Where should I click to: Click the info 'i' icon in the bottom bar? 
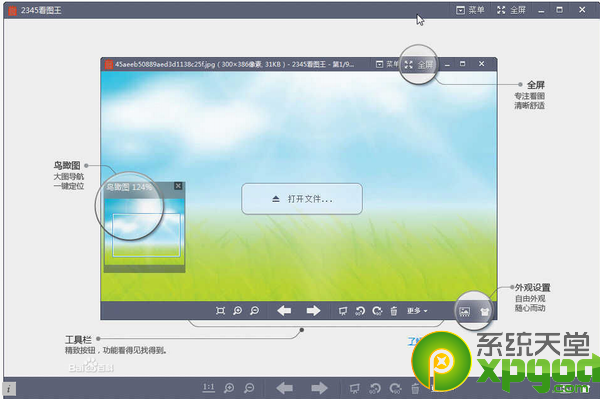9,389
